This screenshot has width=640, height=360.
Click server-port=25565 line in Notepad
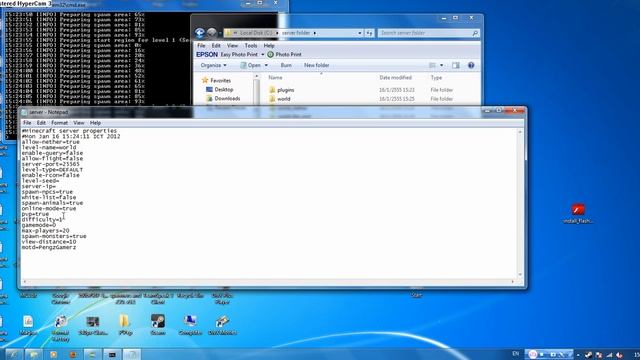[x=51, y=164]
